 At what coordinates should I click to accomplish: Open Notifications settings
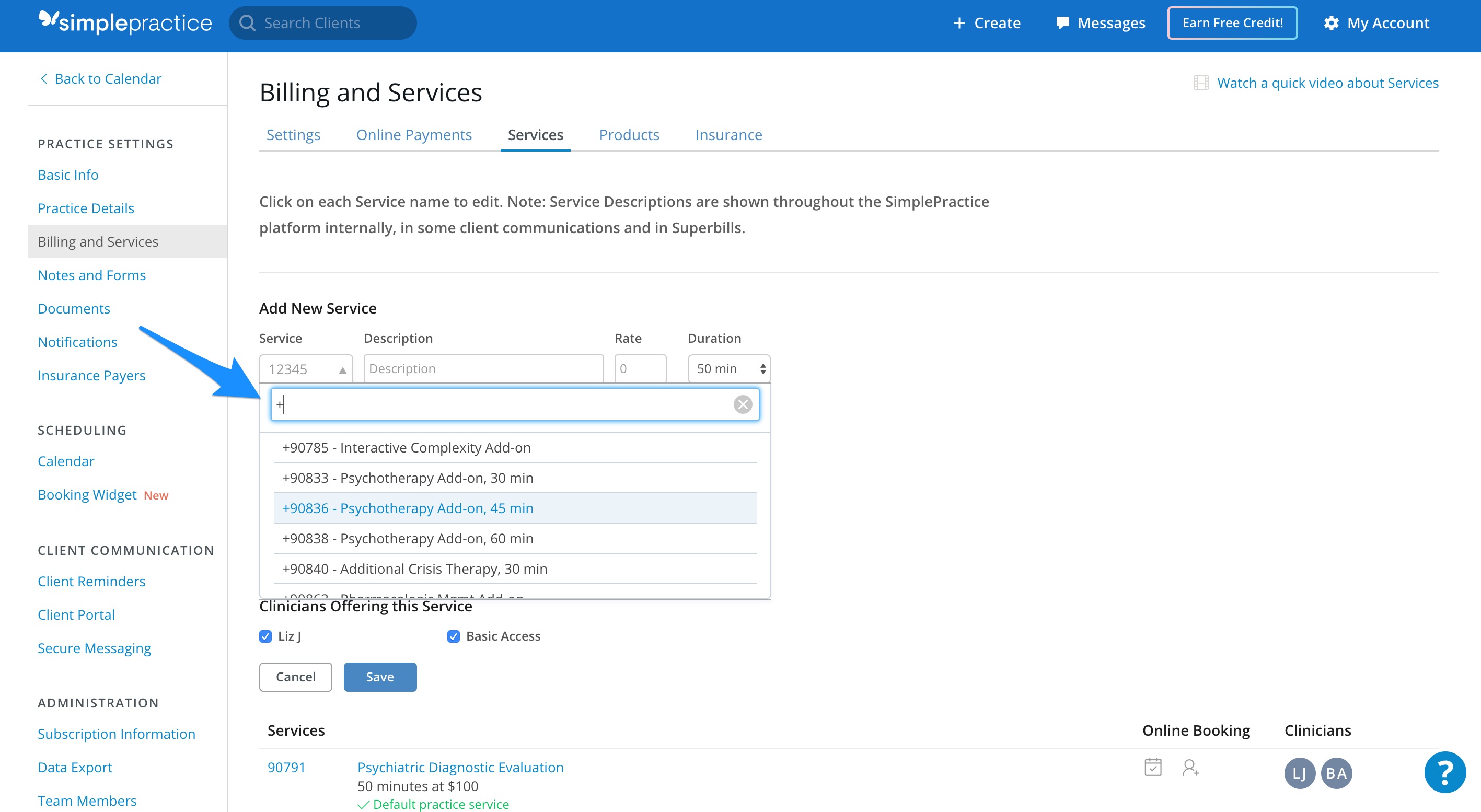coord(78,342)
